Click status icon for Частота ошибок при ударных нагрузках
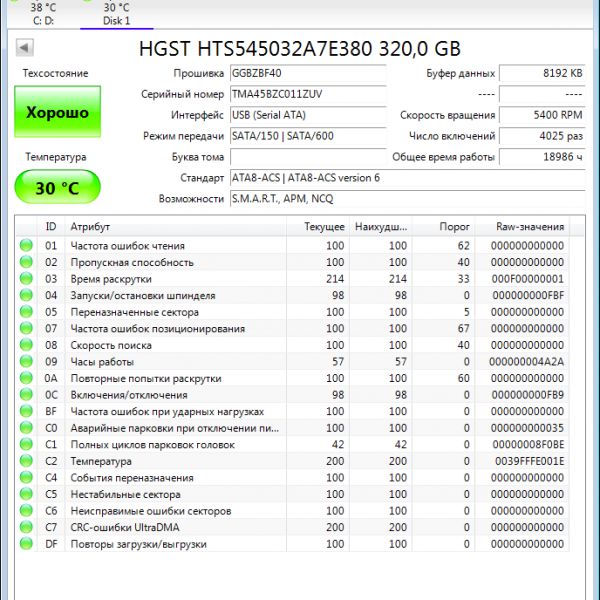Image resolution: width=600 pixels, height=600 pixels. point(26,411)
